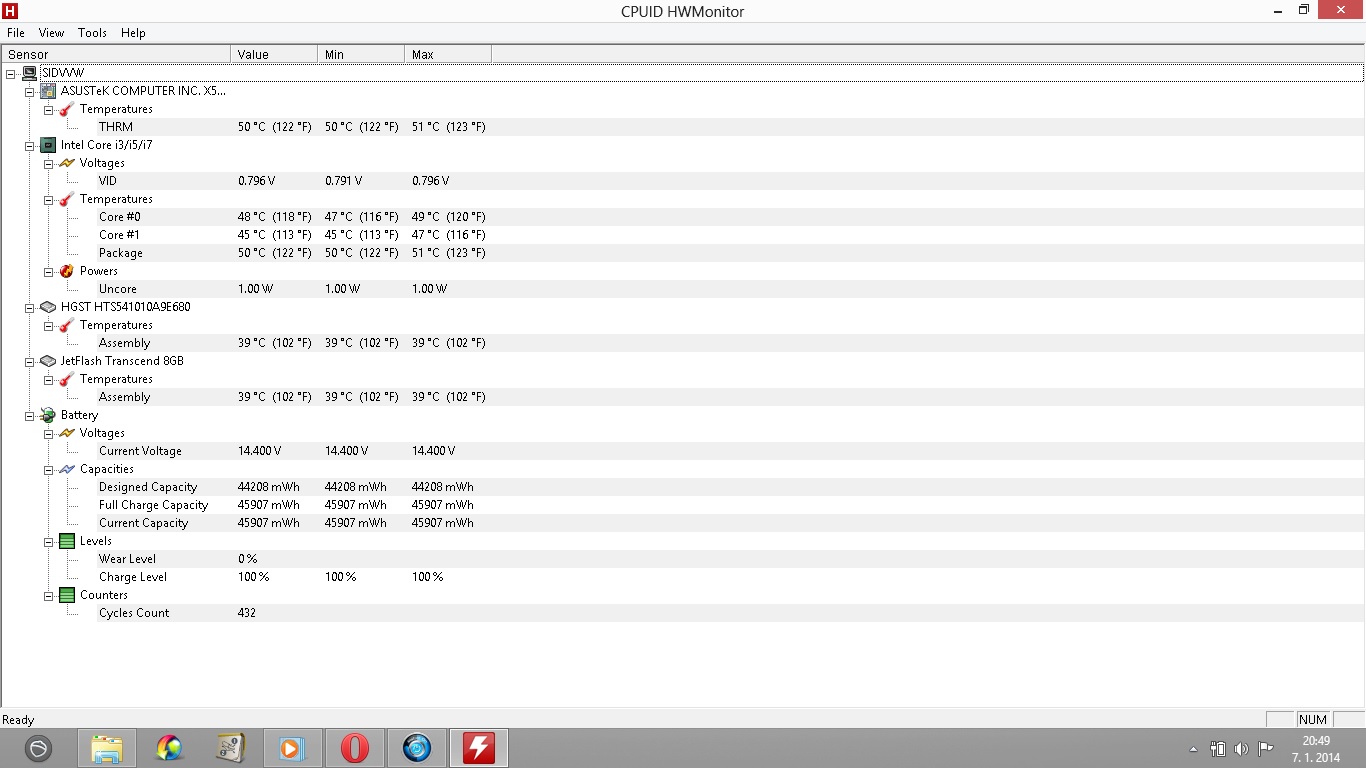Click the thermometer icon under JetFlash Transcend
Viewport: 1366px width, 768px height.
[x=67, y=379]
